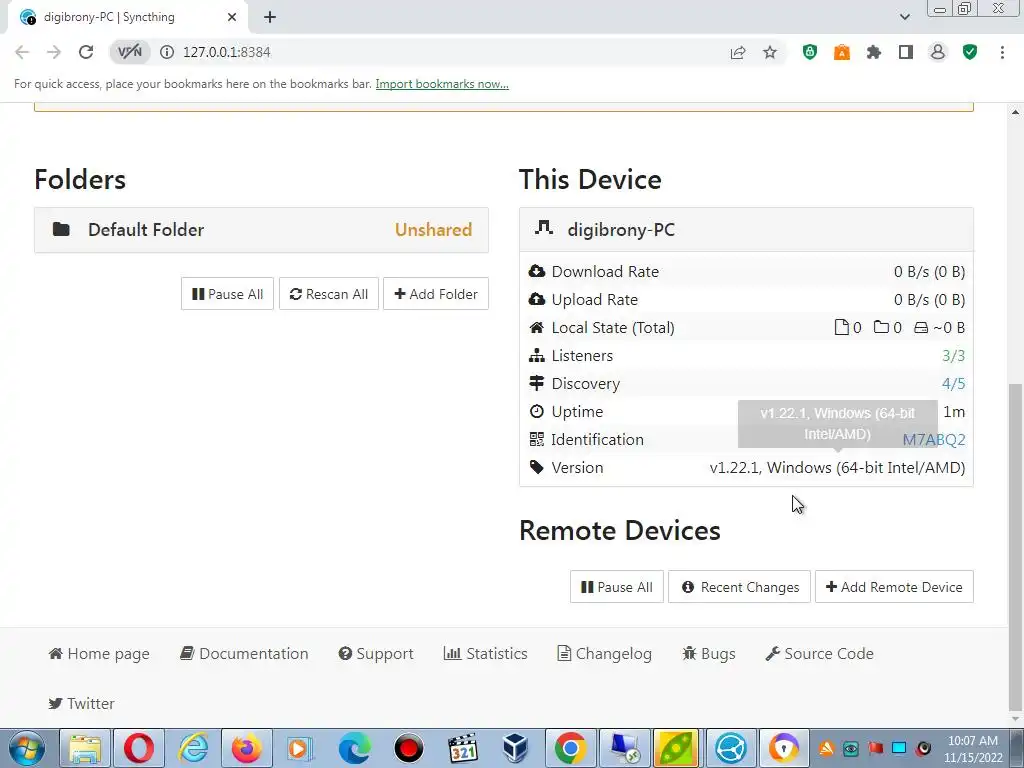This screenshot has height=768, width=1024.
Task: View site information icon beside the URL
Action: [x=167, y=52]
